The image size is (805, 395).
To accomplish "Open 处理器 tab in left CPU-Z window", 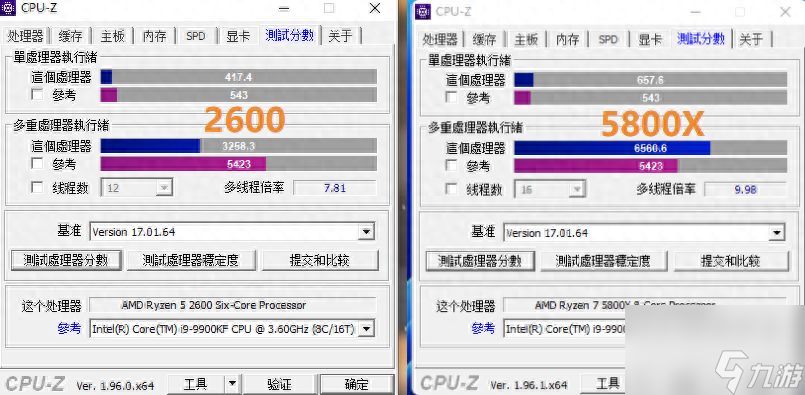I will pos(26,36).
